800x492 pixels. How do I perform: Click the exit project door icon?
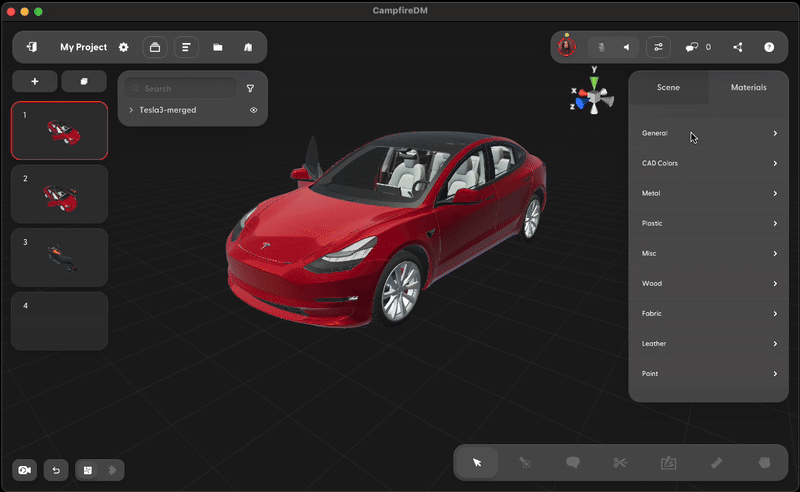pos(32,47)
